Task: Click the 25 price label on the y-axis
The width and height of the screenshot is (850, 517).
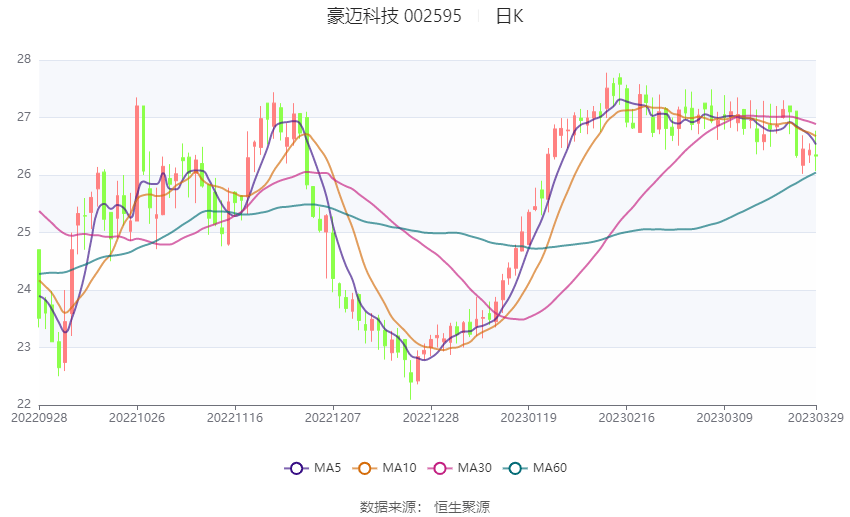Action: (24, 232)
